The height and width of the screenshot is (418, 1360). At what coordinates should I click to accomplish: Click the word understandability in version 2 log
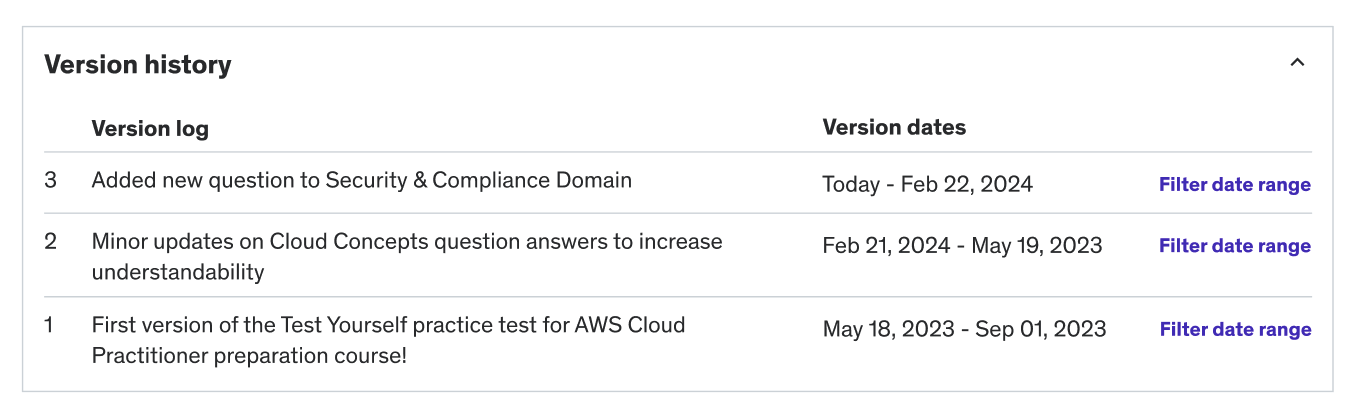tap(178, 273)
